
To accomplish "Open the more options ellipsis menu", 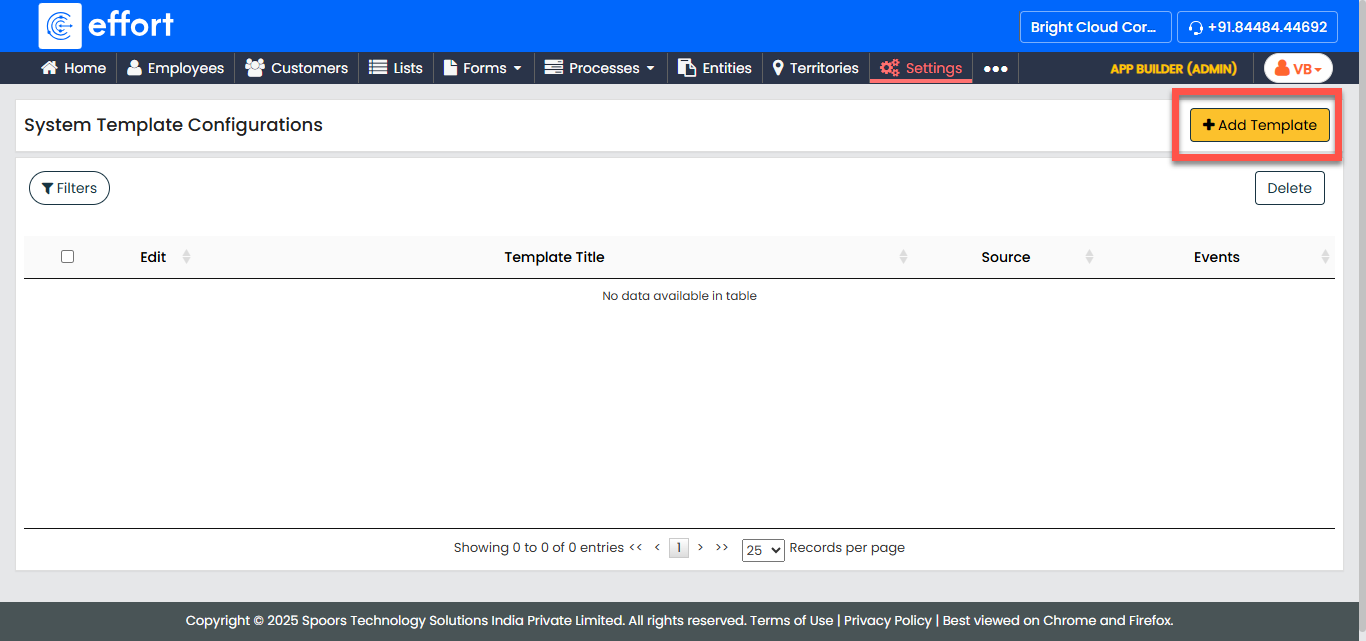I will click(x=995, y=69).
